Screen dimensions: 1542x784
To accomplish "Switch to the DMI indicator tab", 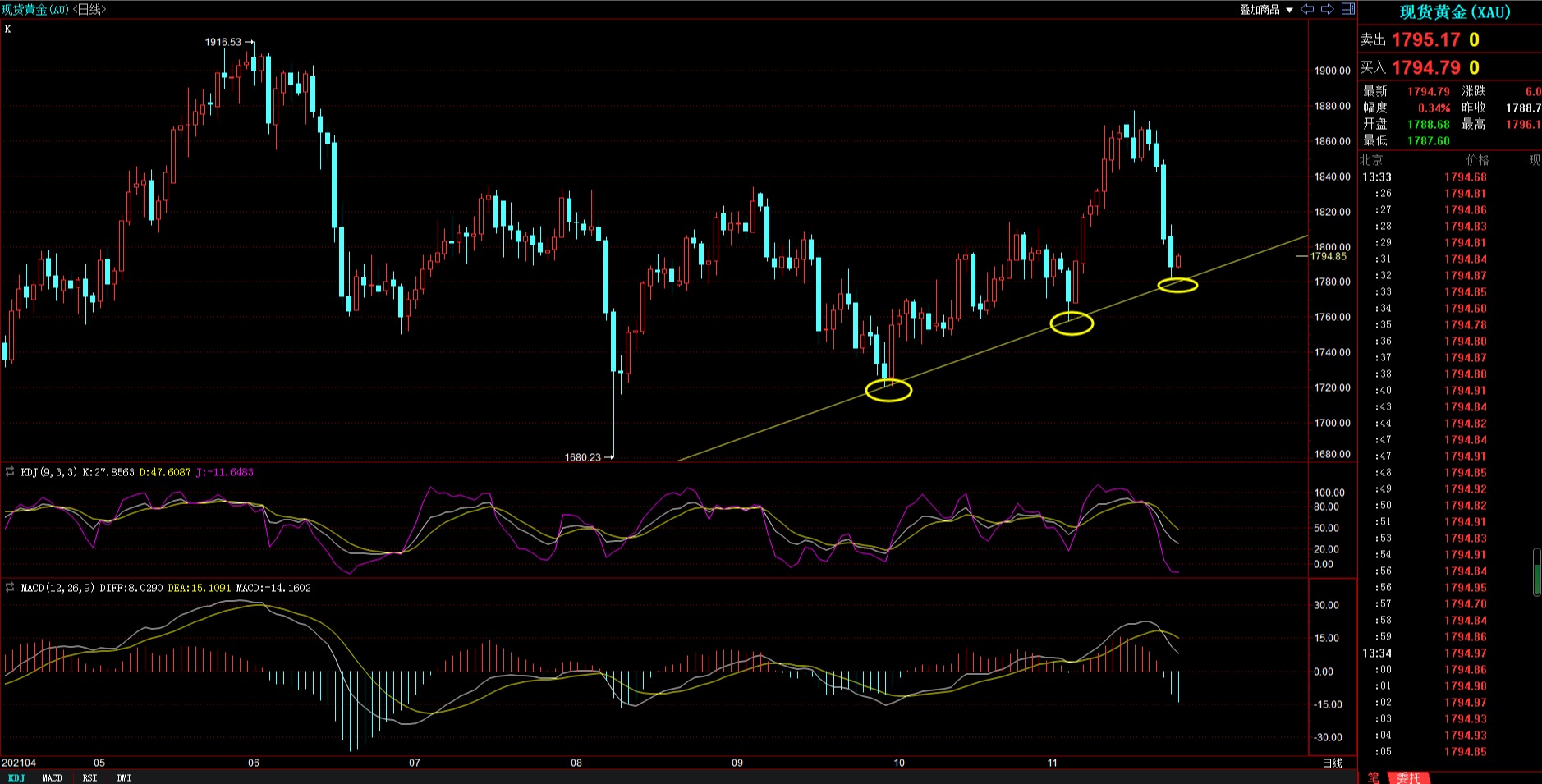I will point(124,777).
